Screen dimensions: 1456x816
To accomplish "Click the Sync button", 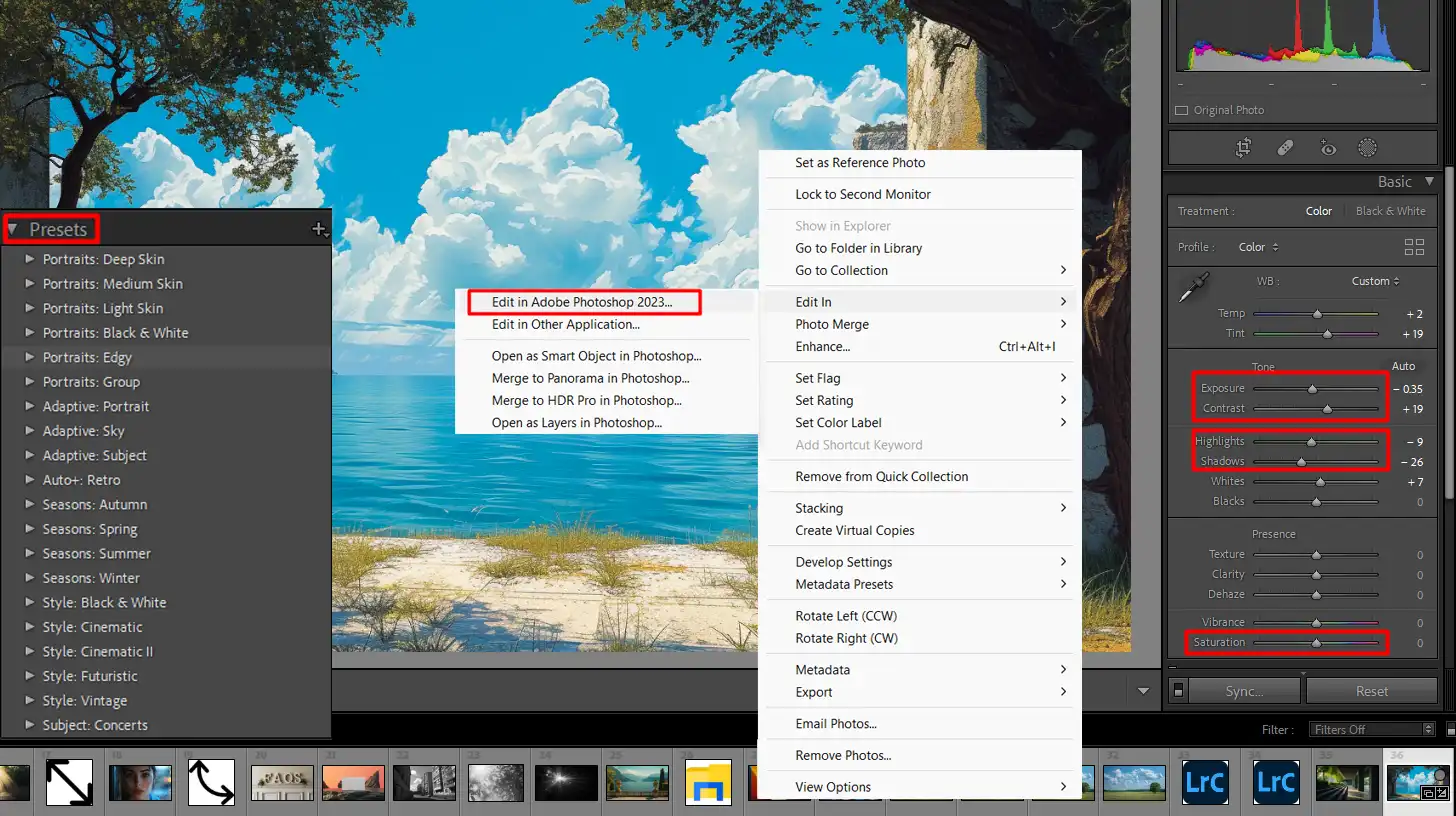I will 1245,691.
